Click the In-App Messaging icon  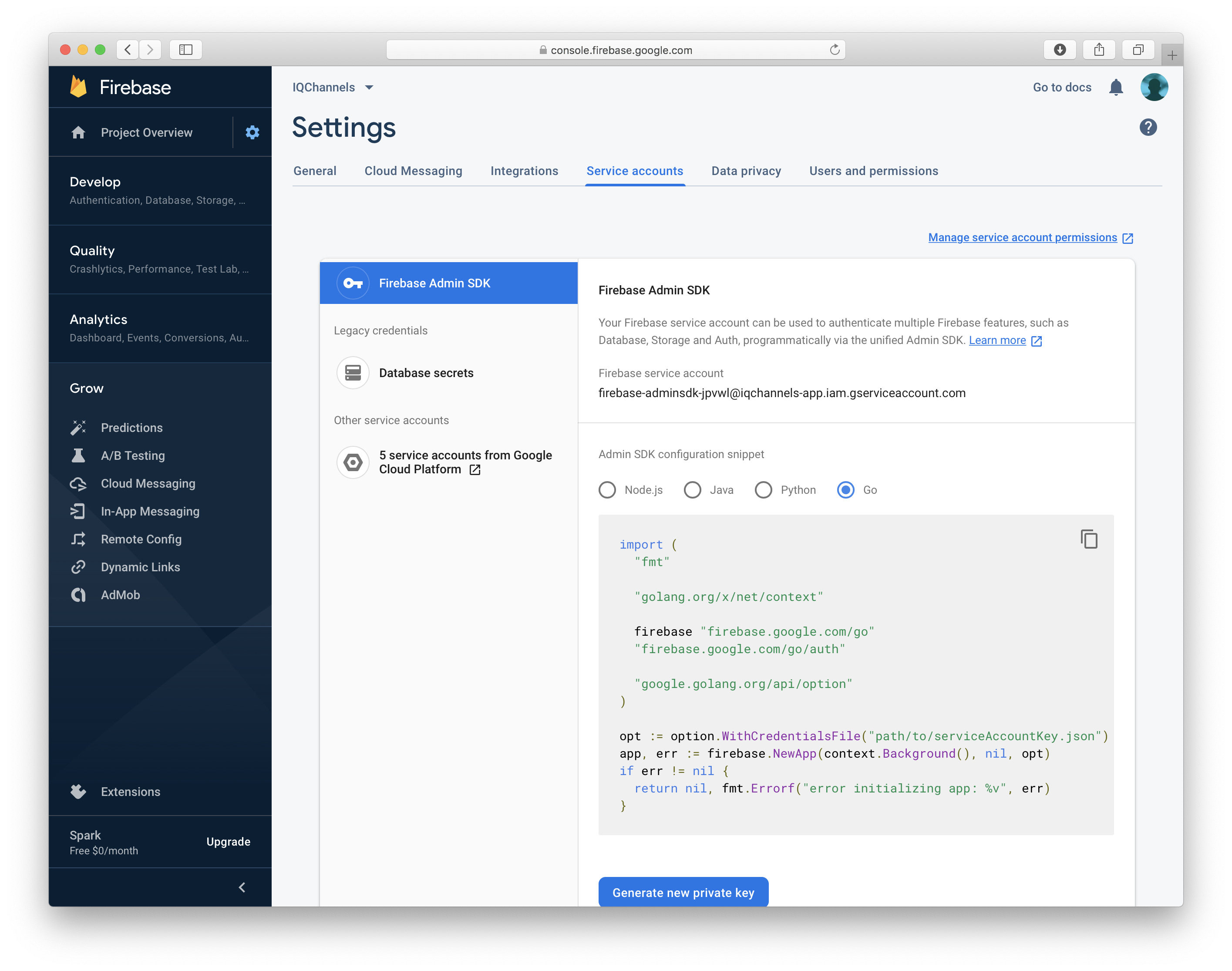pyautogui.click(x=78, y=511)
